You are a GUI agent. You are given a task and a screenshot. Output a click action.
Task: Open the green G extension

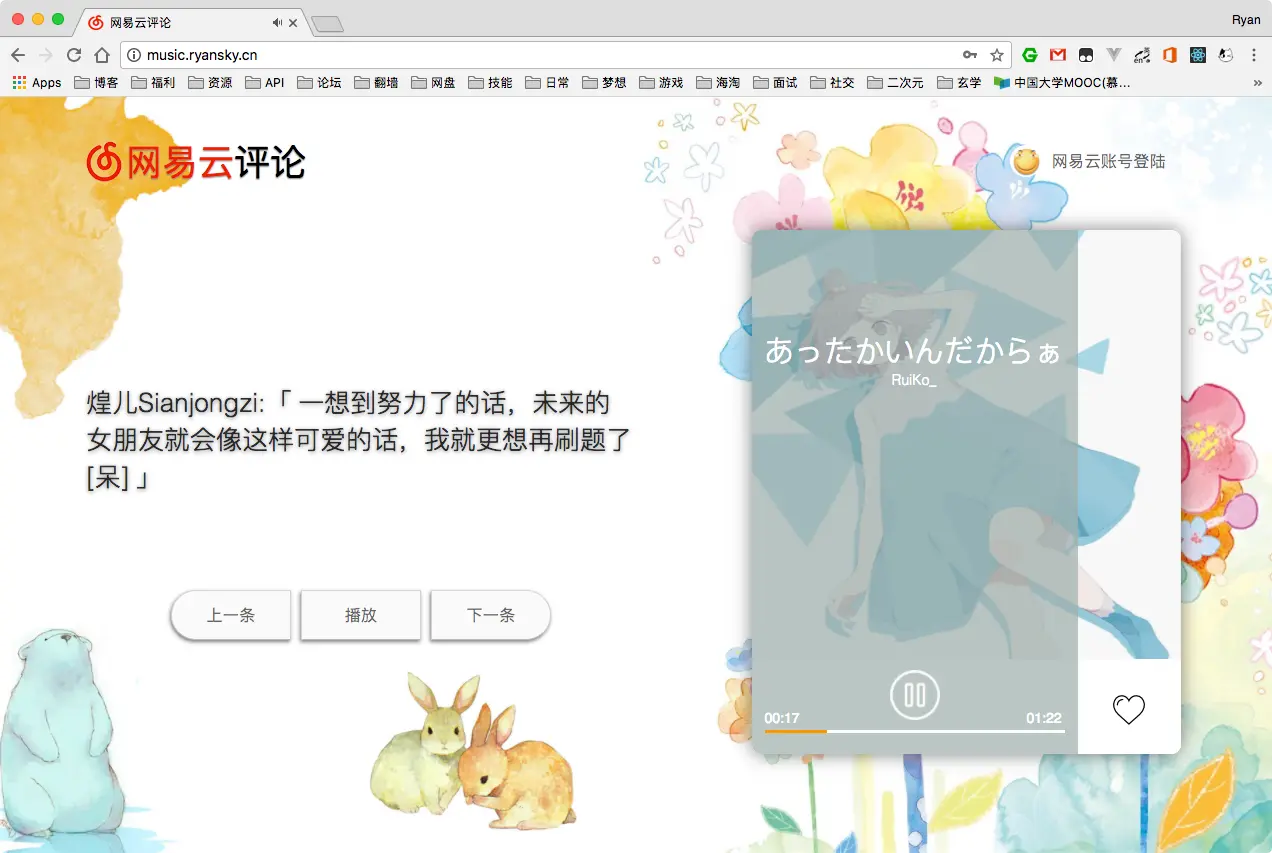pos(1030,55)
